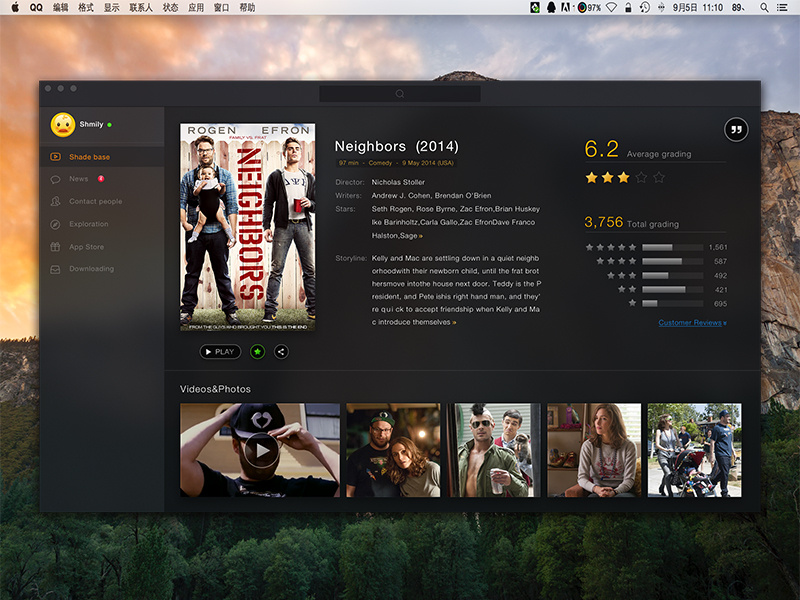Open the Apple menu
Image resolution: width=800 pixels, height=600 pixels.
(15, 7)
